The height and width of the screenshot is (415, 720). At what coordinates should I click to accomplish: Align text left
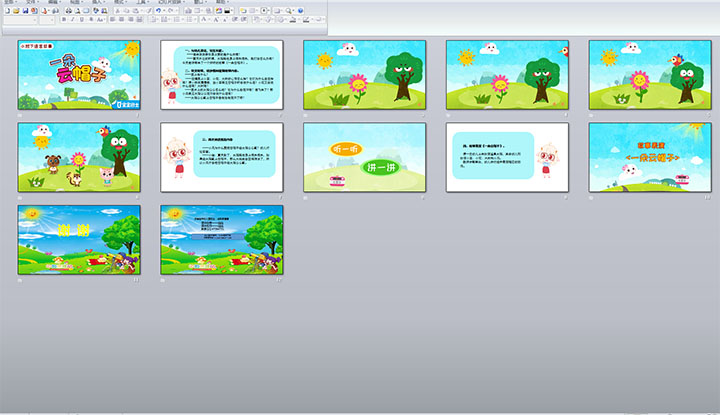pyautogui.click(x=112, y=20)
